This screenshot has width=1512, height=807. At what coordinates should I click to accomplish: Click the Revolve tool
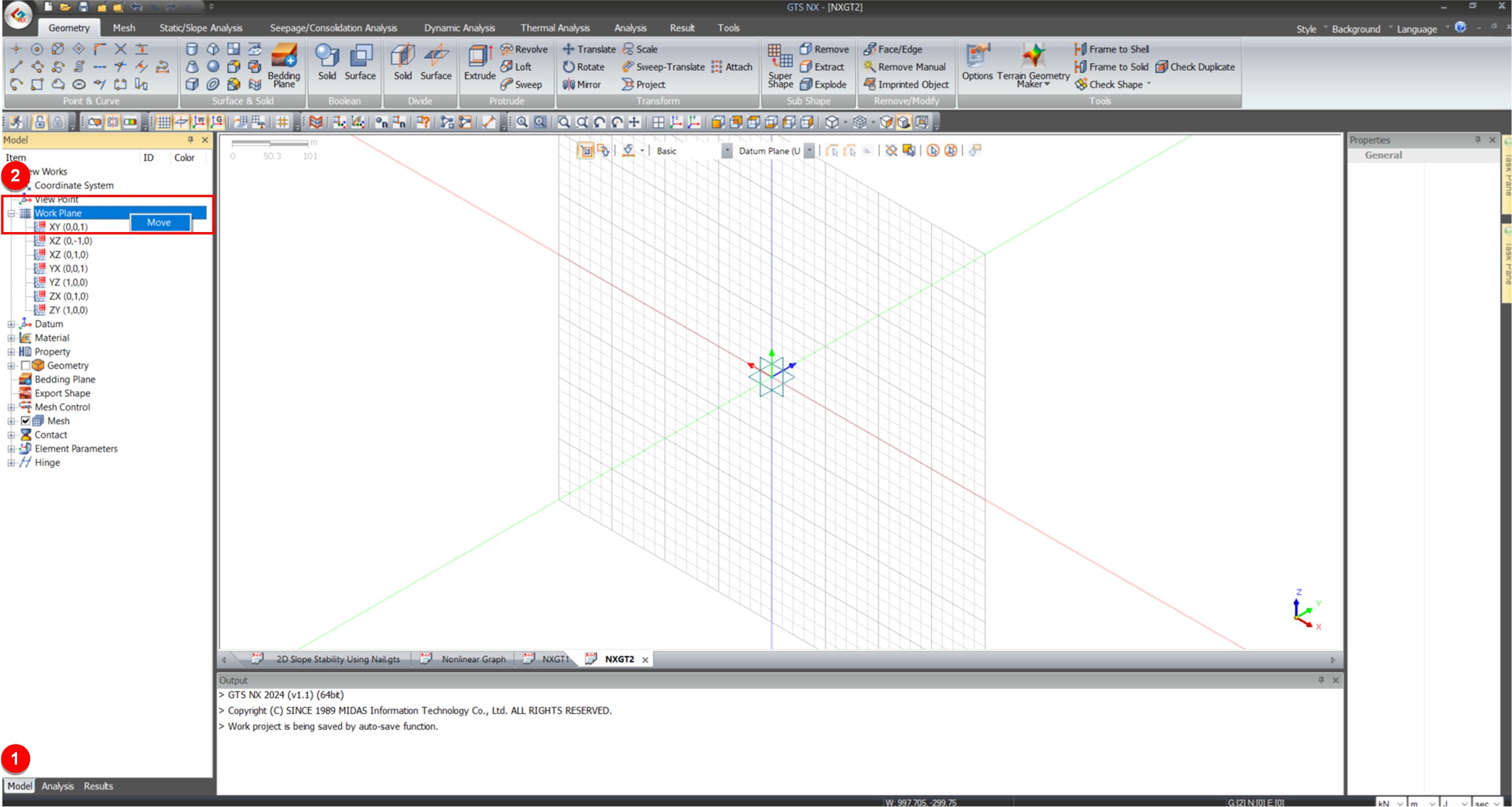click(524, 49)
